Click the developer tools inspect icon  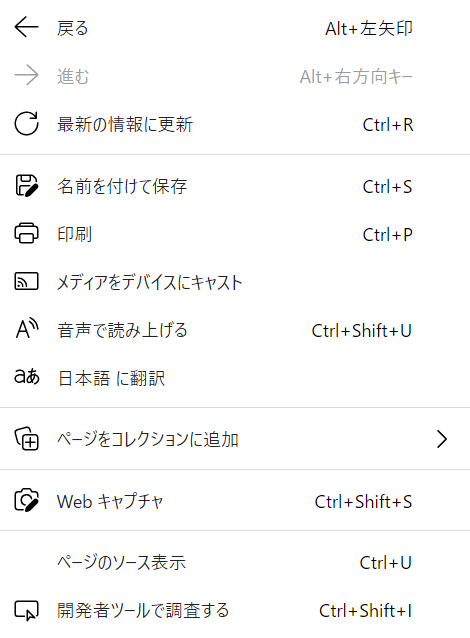point(26,611)
